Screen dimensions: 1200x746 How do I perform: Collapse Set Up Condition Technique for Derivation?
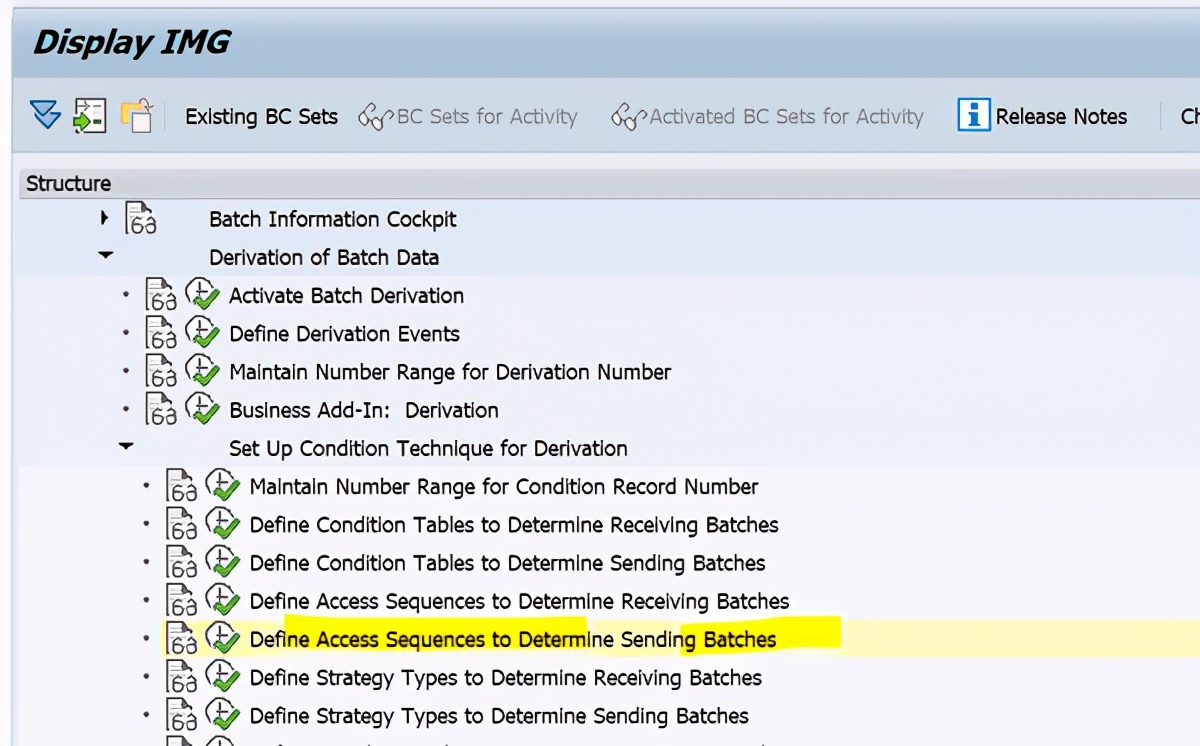[x=125, y=447]
